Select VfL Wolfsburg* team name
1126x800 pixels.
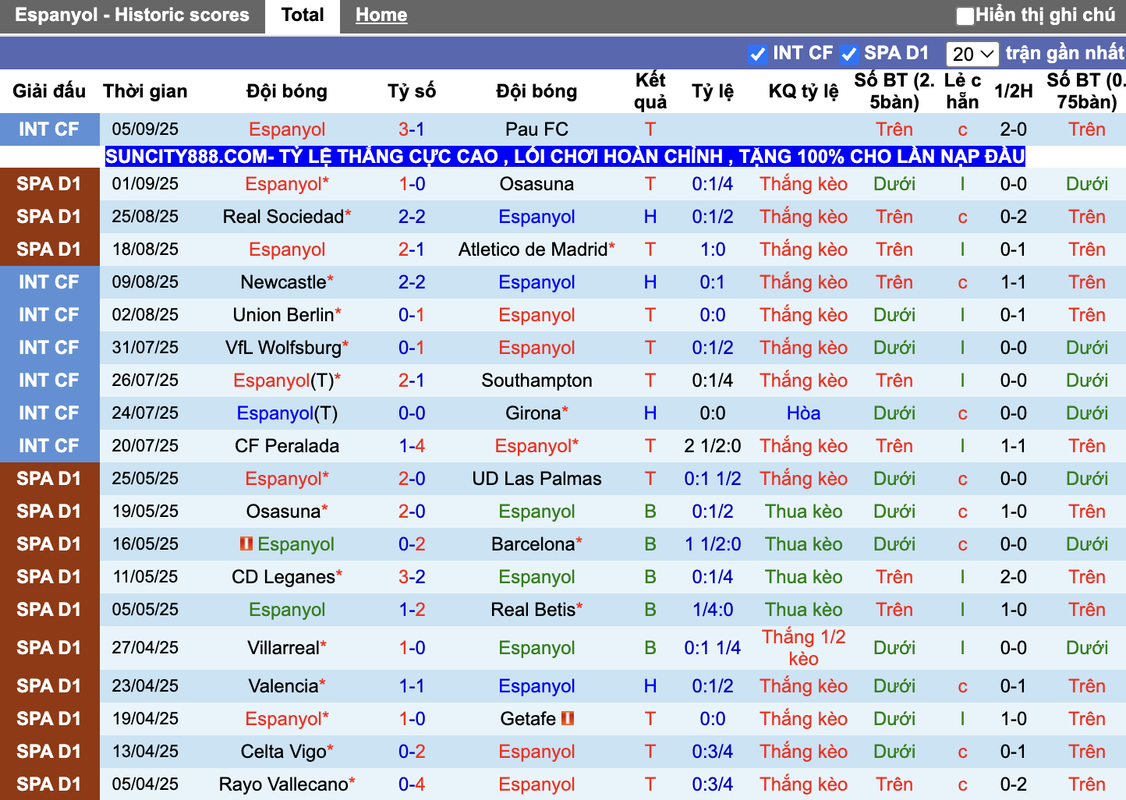click(x=287, y=348)
